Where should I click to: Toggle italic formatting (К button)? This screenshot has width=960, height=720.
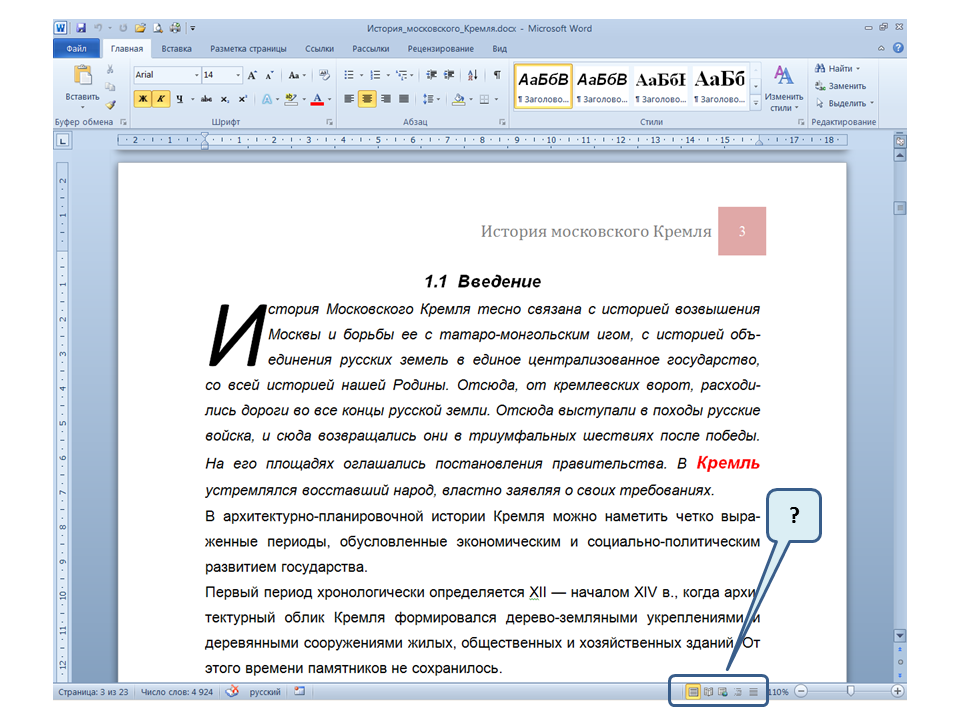[160, 99]
